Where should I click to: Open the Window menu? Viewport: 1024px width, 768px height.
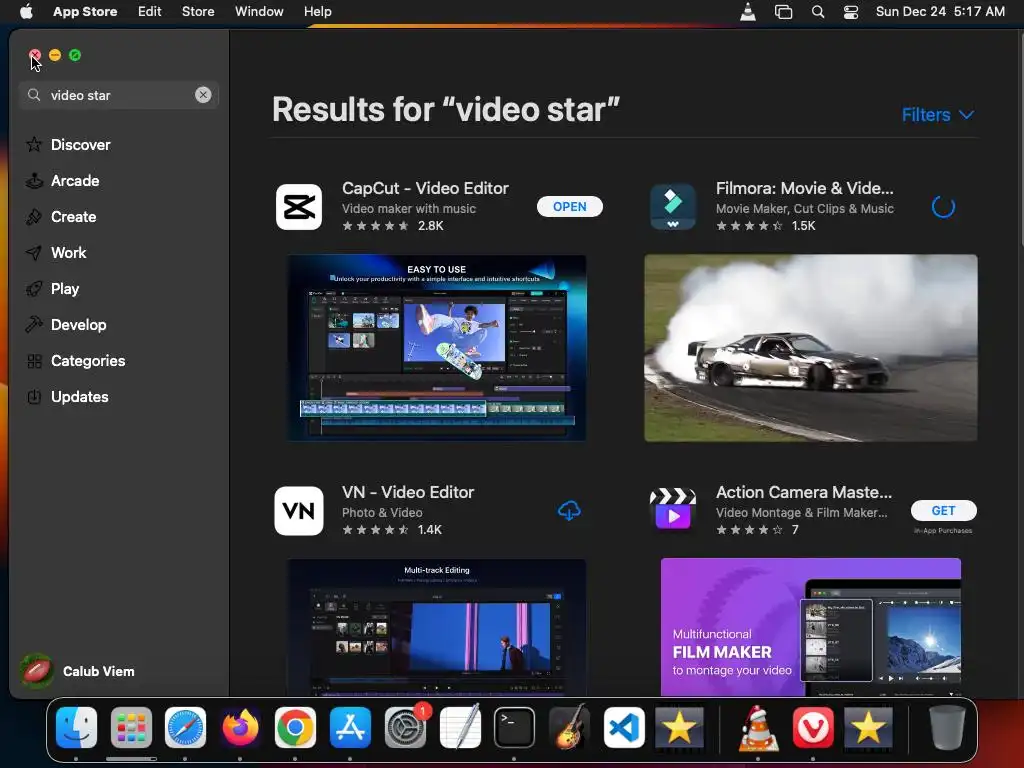[259, 11]
